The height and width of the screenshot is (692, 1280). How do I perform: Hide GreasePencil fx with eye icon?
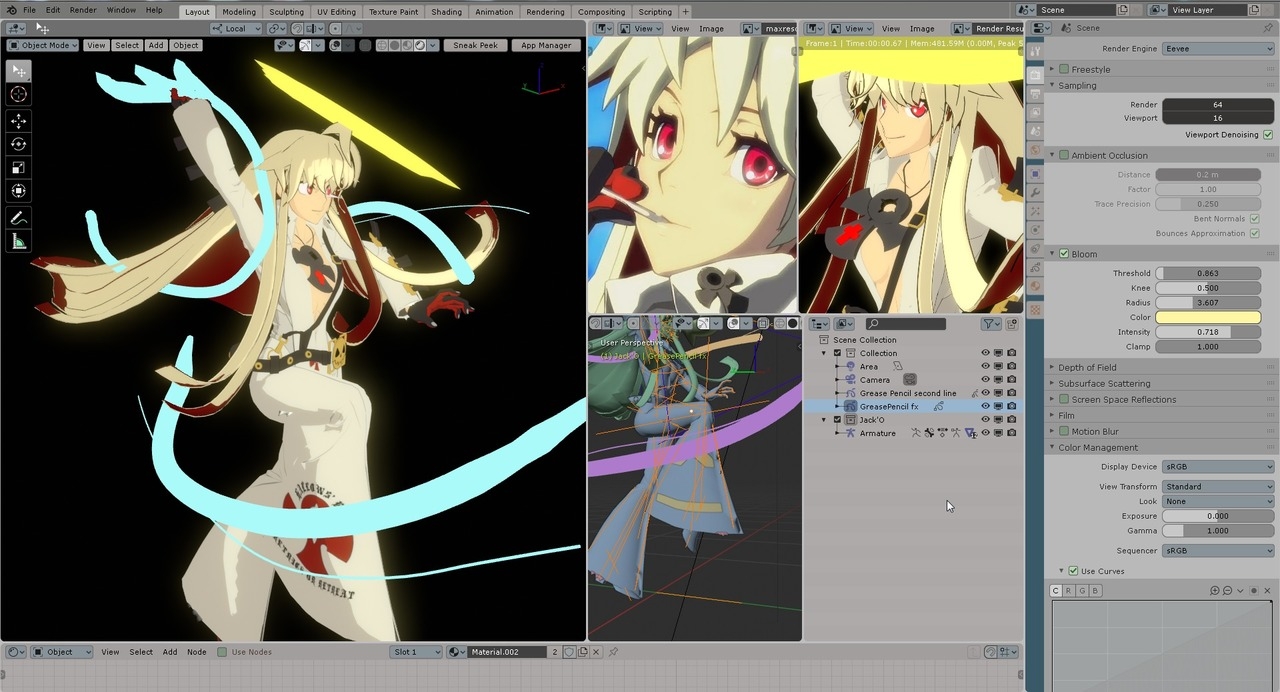[985, 406]
